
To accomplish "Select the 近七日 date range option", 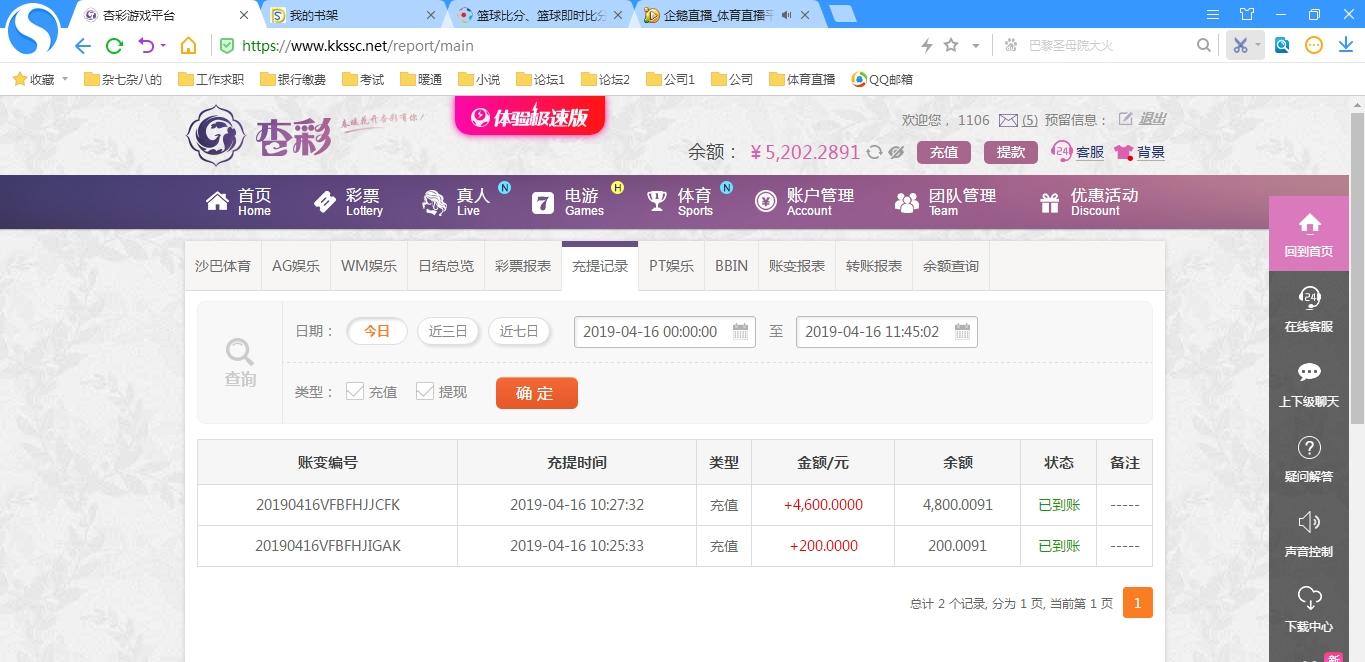I will pos(519,331).
